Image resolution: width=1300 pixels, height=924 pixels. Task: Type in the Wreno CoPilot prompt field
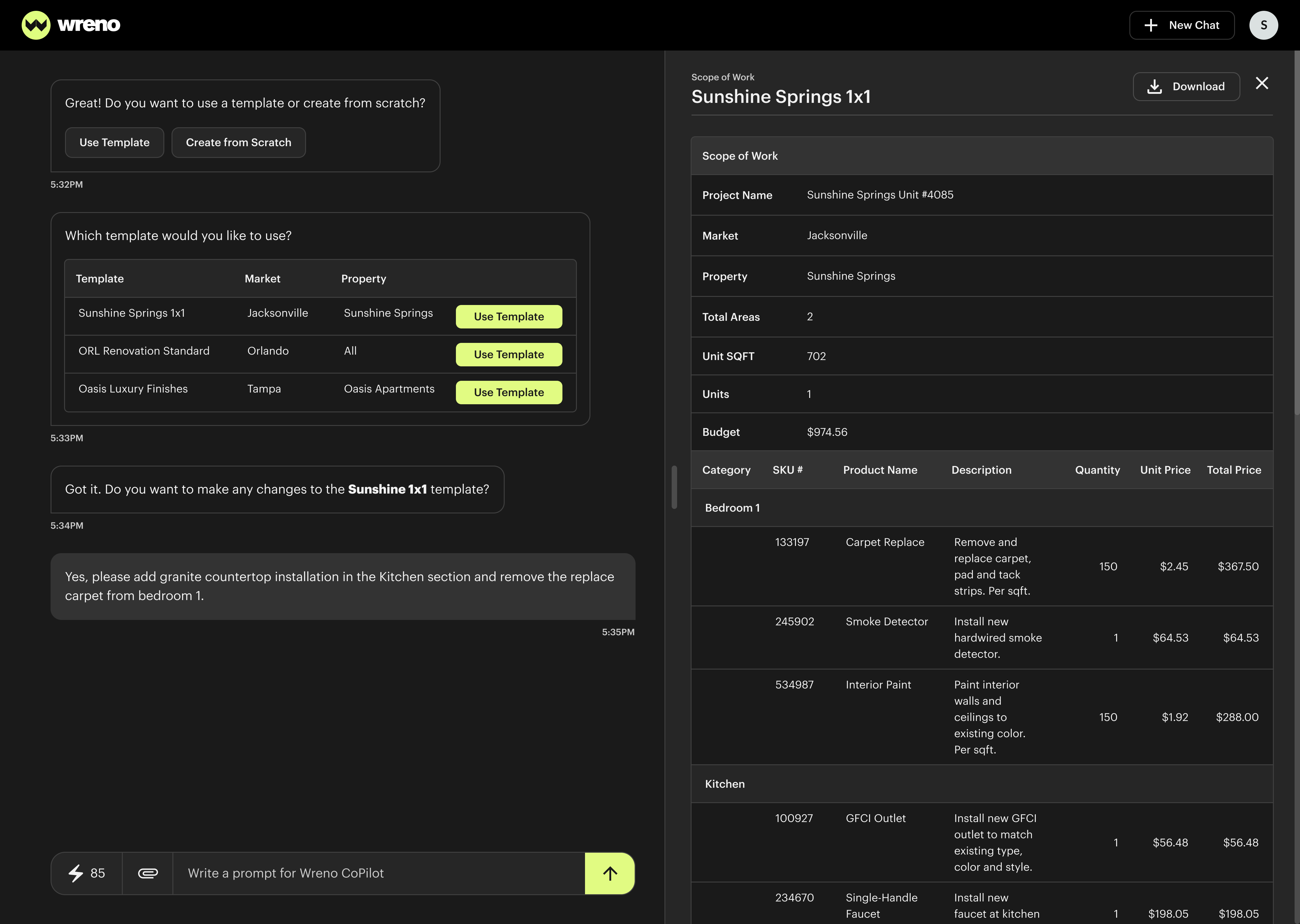(x=379, y=873)
